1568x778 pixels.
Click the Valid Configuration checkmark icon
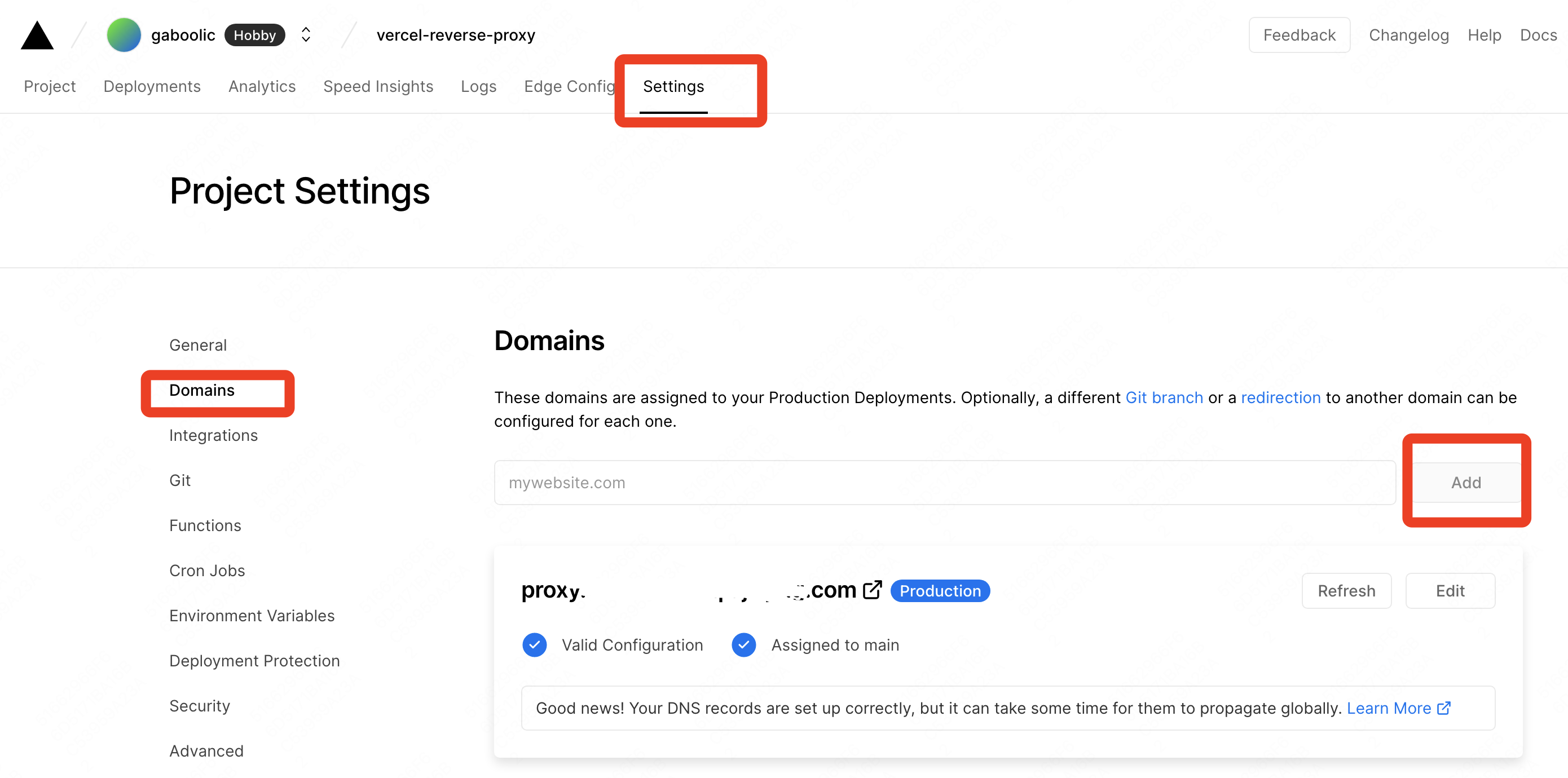(x=535, y=645)
